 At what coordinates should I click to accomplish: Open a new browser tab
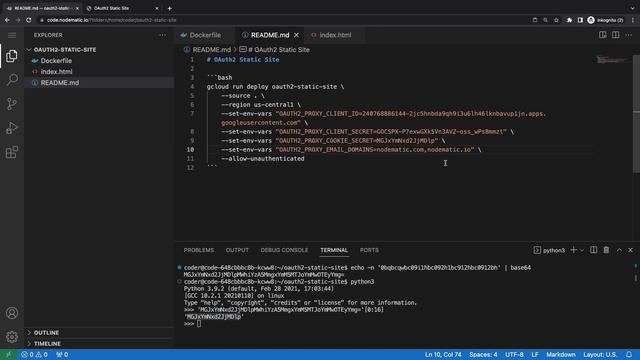coord(169,8)
